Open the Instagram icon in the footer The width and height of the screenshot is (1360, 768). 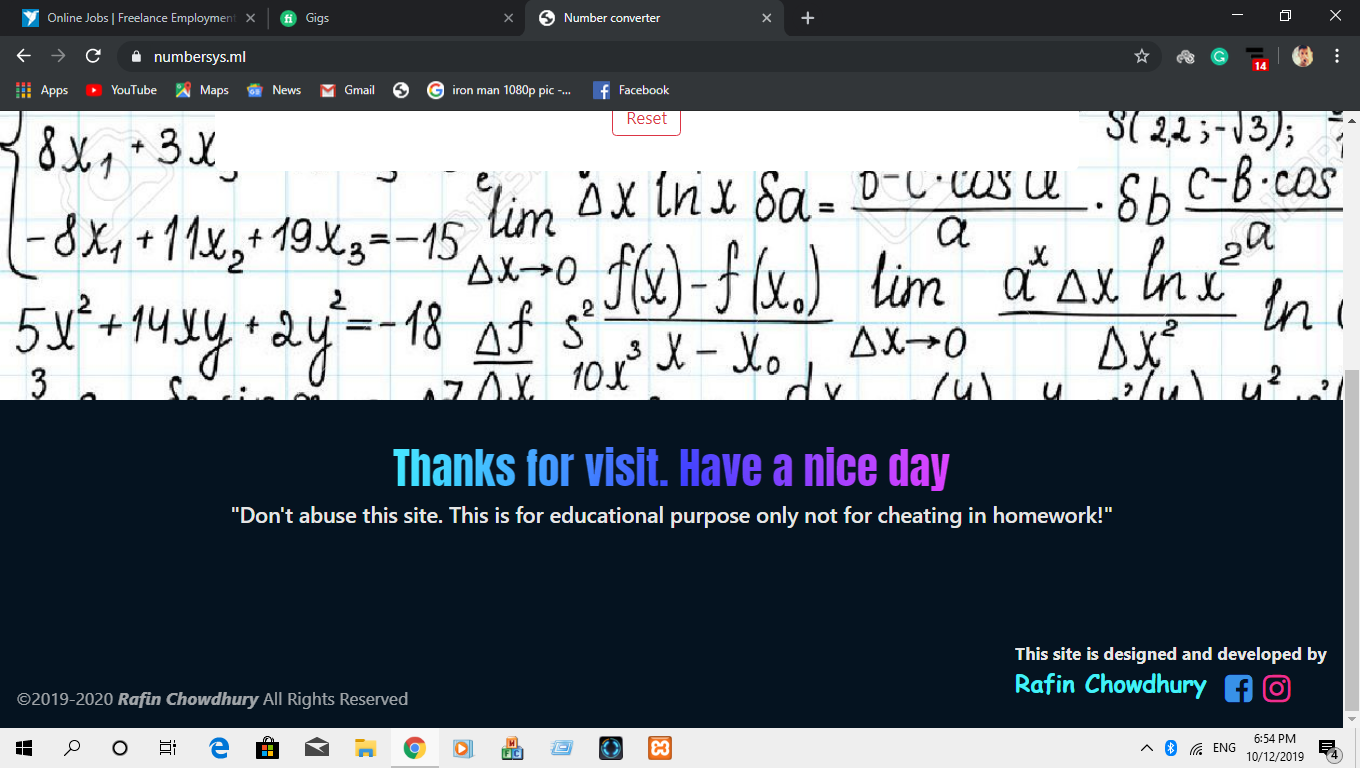(1277, 689)
